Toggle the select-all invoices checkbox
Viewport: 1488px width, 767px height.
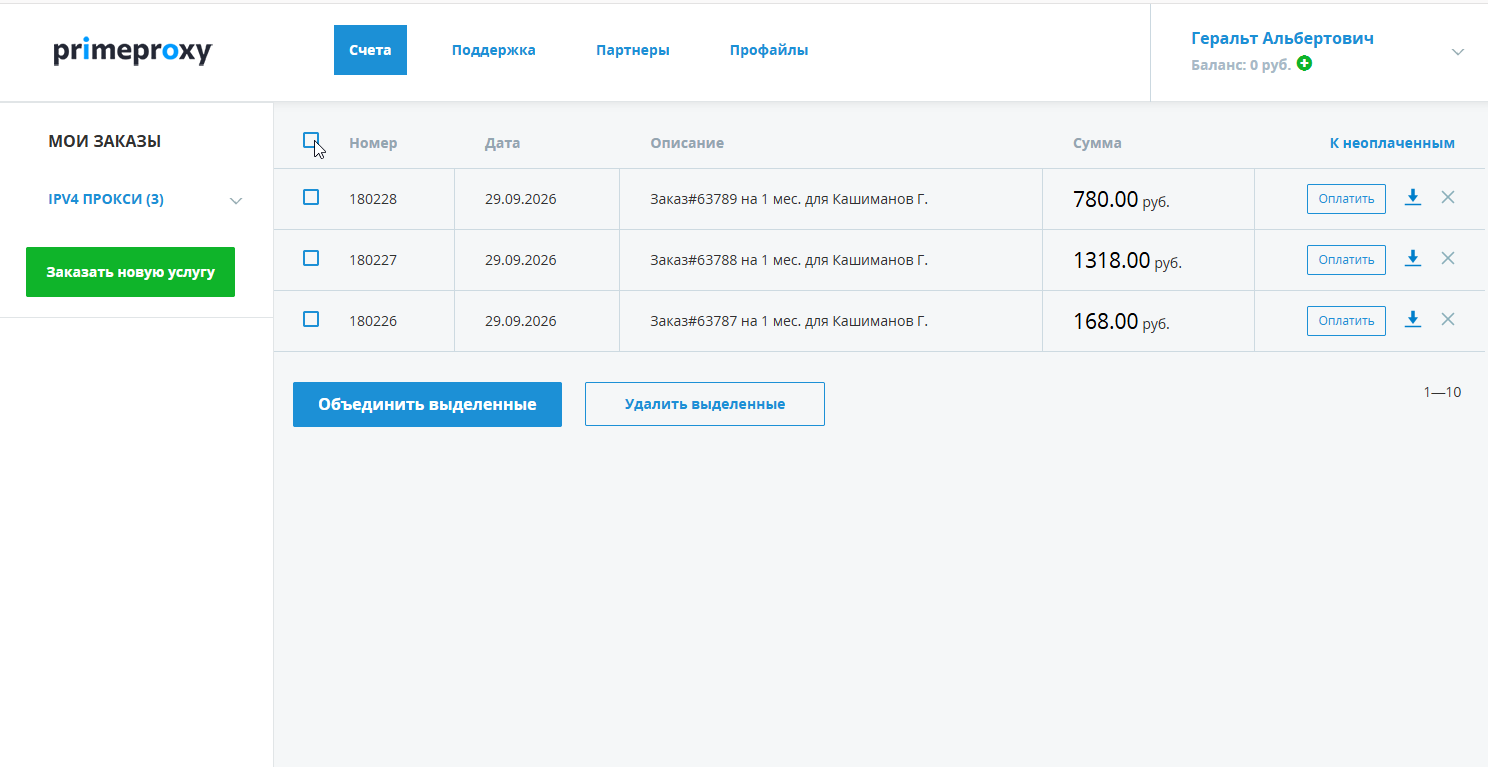(311, 141)
